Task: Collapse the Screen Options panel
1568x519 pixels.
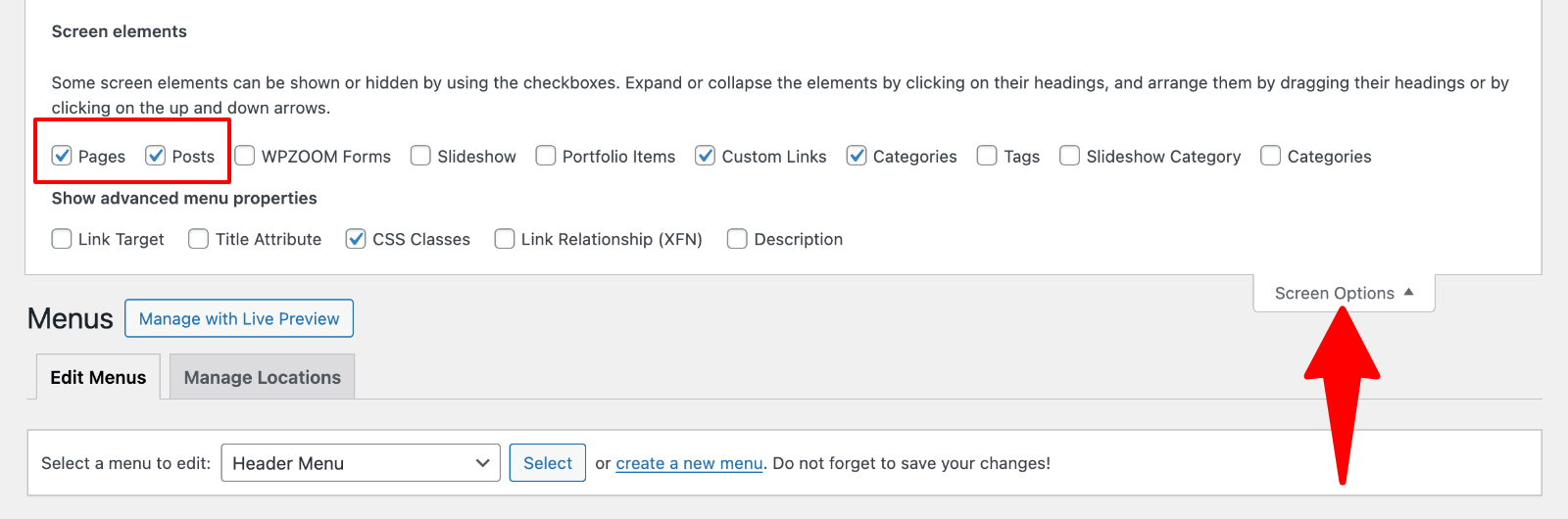Action: 1343,293
